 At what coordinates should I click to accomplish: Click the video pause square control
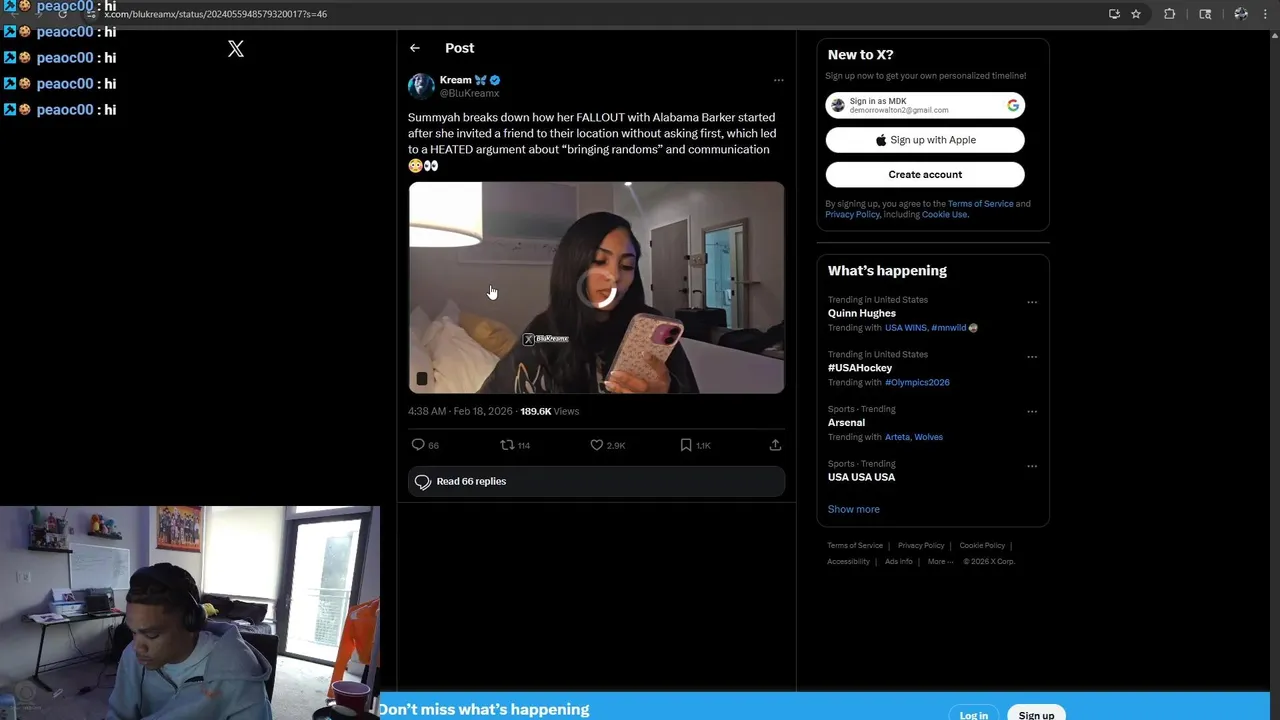click(422, 379)
